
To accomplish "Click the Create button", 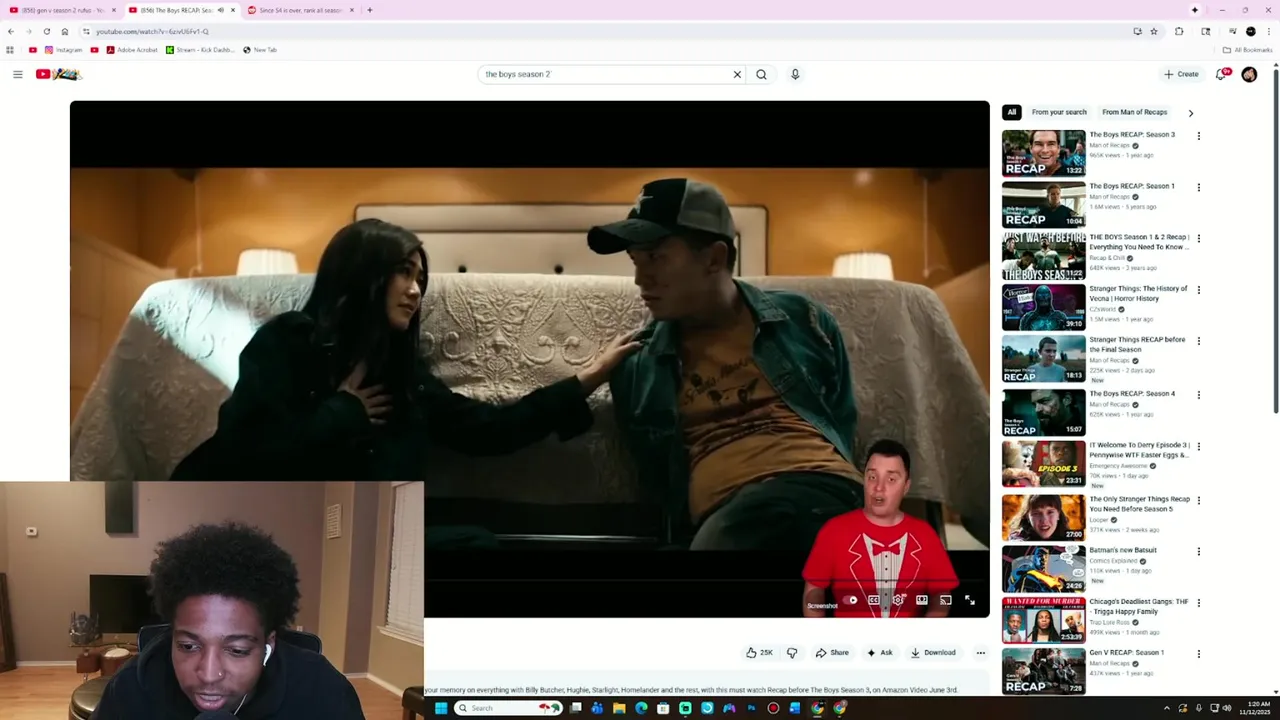I will 1181,74.
